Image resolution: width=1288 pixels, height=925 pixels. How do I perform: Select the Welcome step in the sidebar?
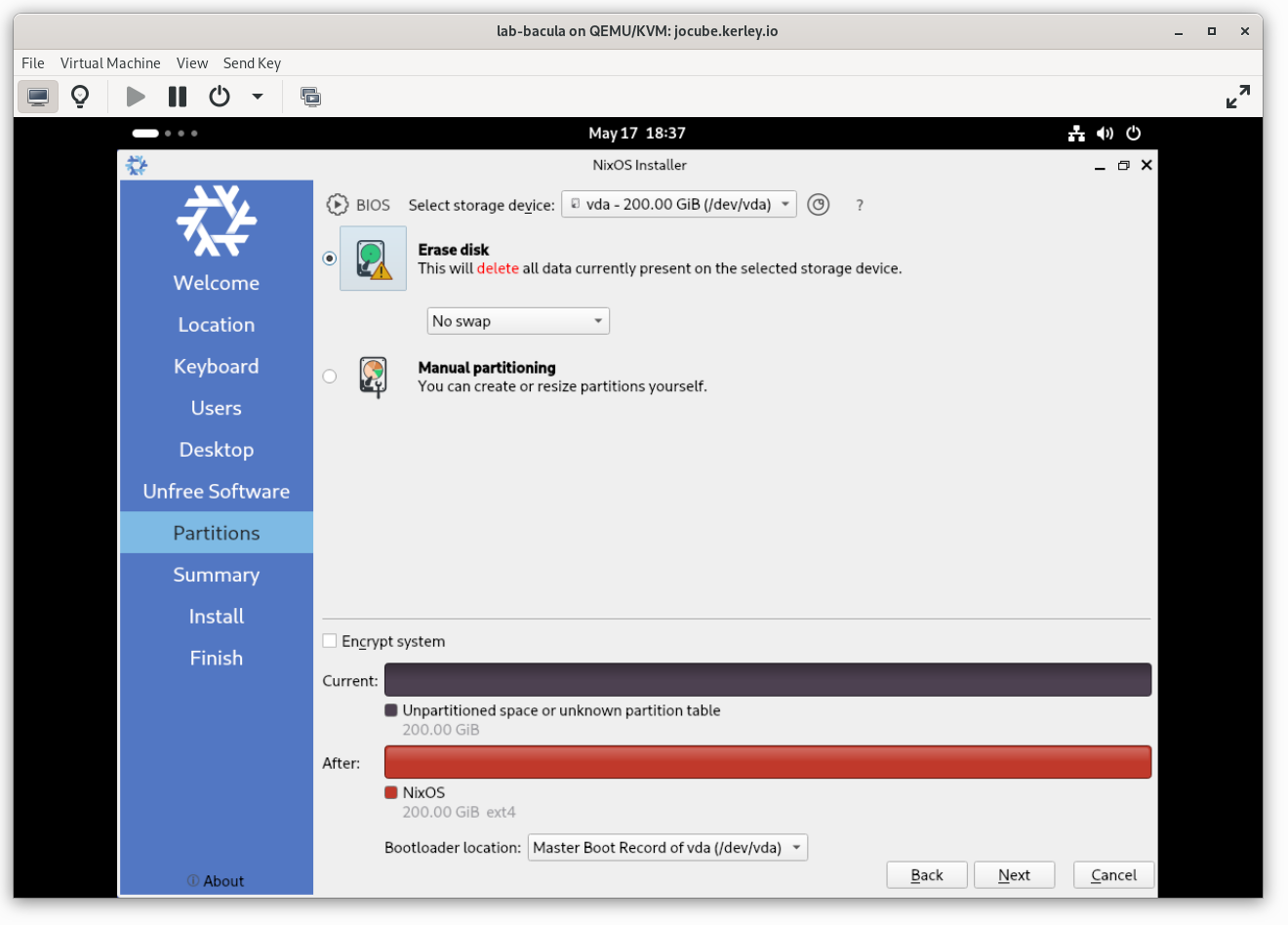[x=217, y=283]
